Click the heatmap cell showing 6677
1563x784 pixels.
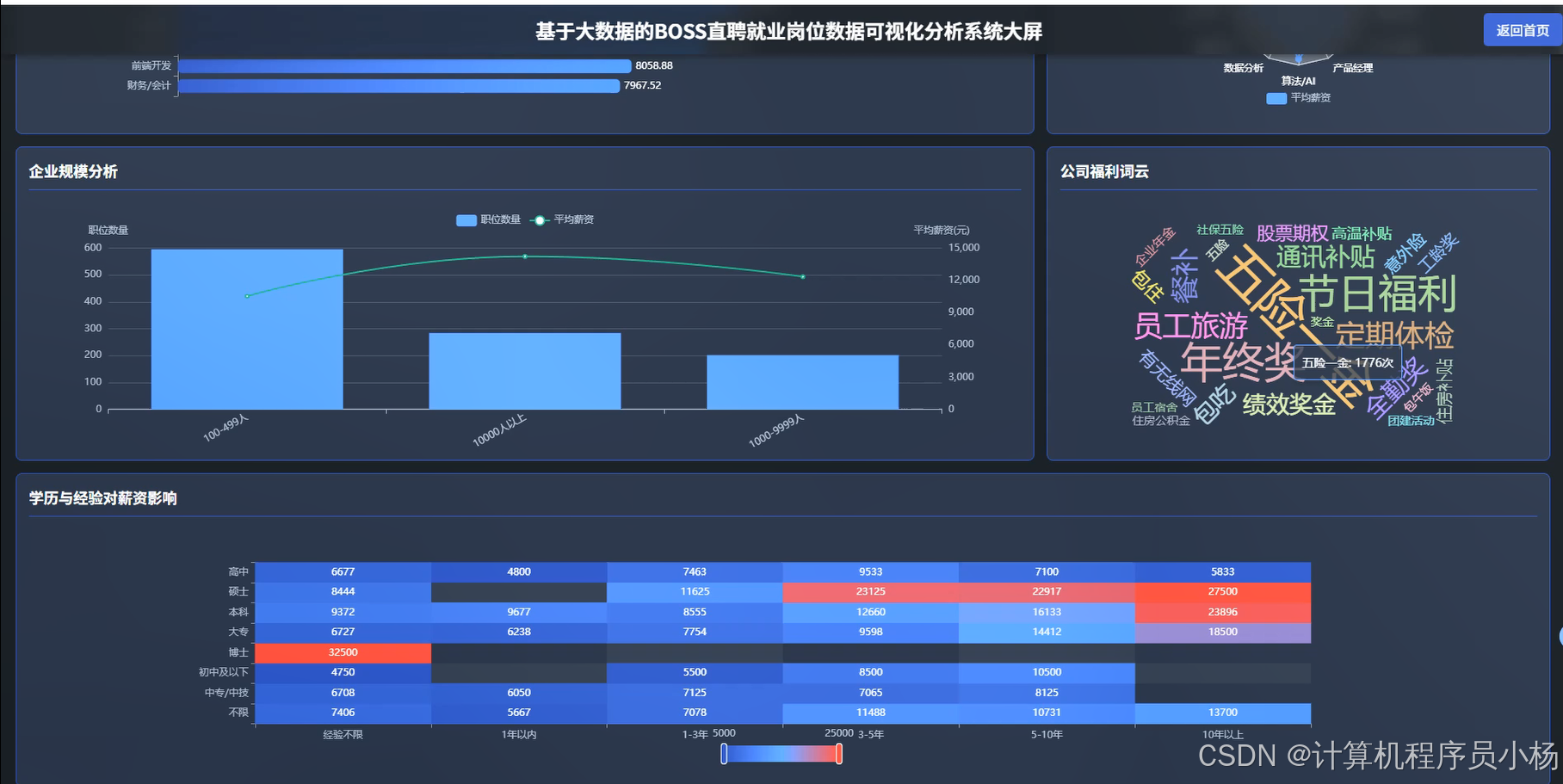[343, 572]
